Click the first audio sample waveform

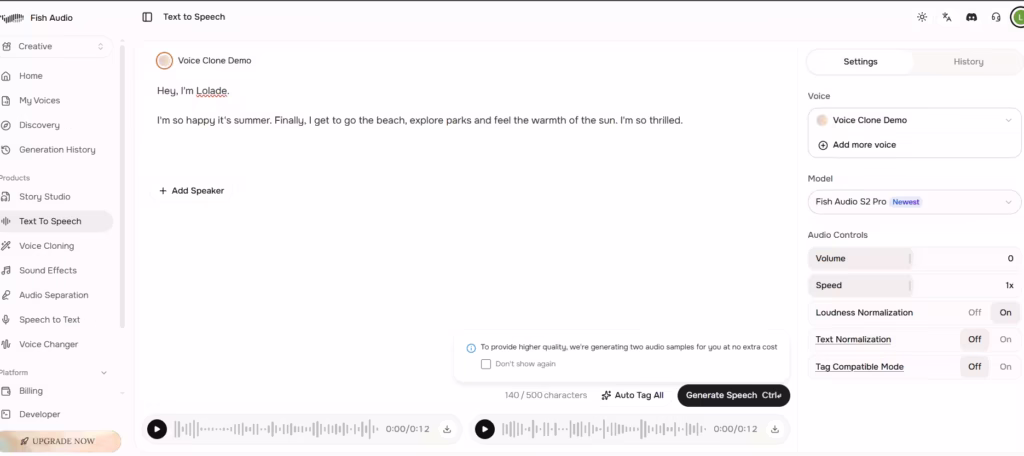coord(276,429)
